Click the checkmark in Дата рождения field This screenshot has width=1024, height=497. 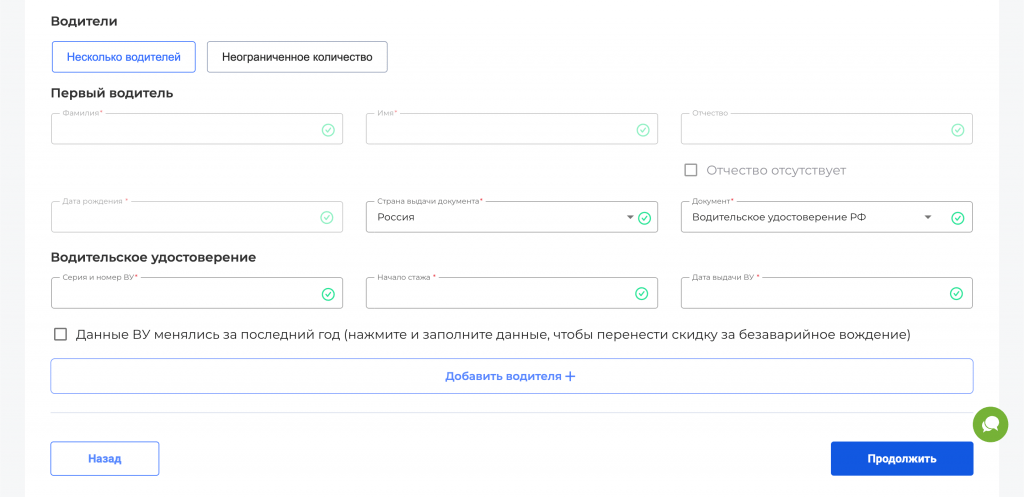327,218
